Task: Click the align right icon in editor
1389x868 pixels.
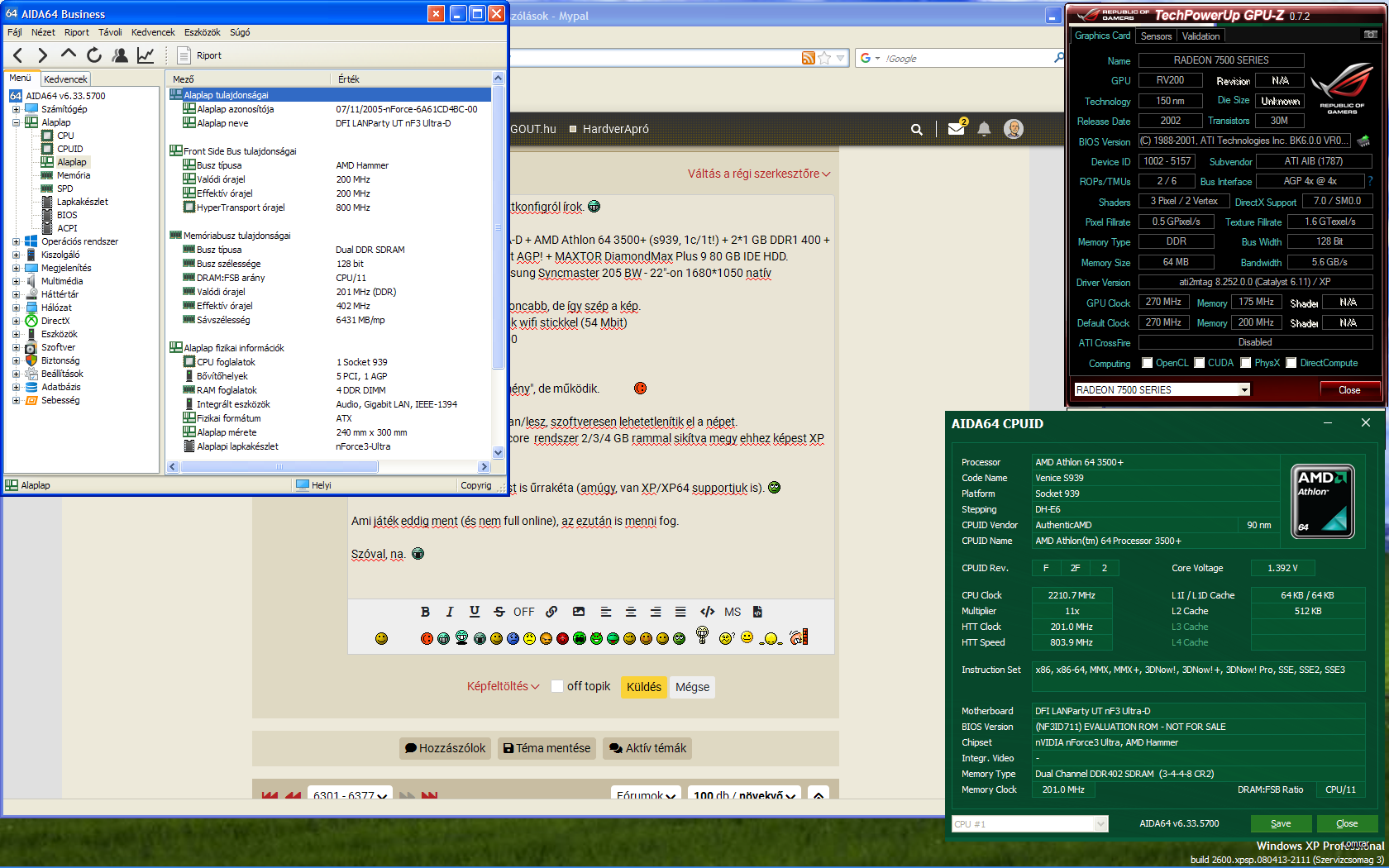Action: [656, 612]
